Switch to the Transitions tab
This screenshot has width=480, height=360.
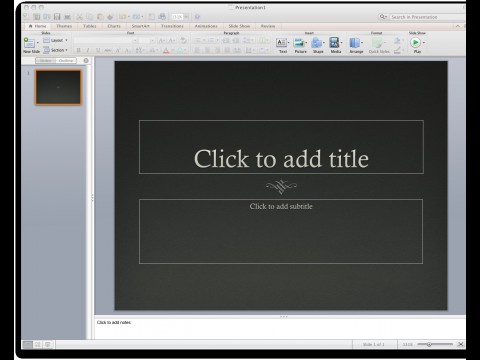pyautogui.click(x=172, y=26)
